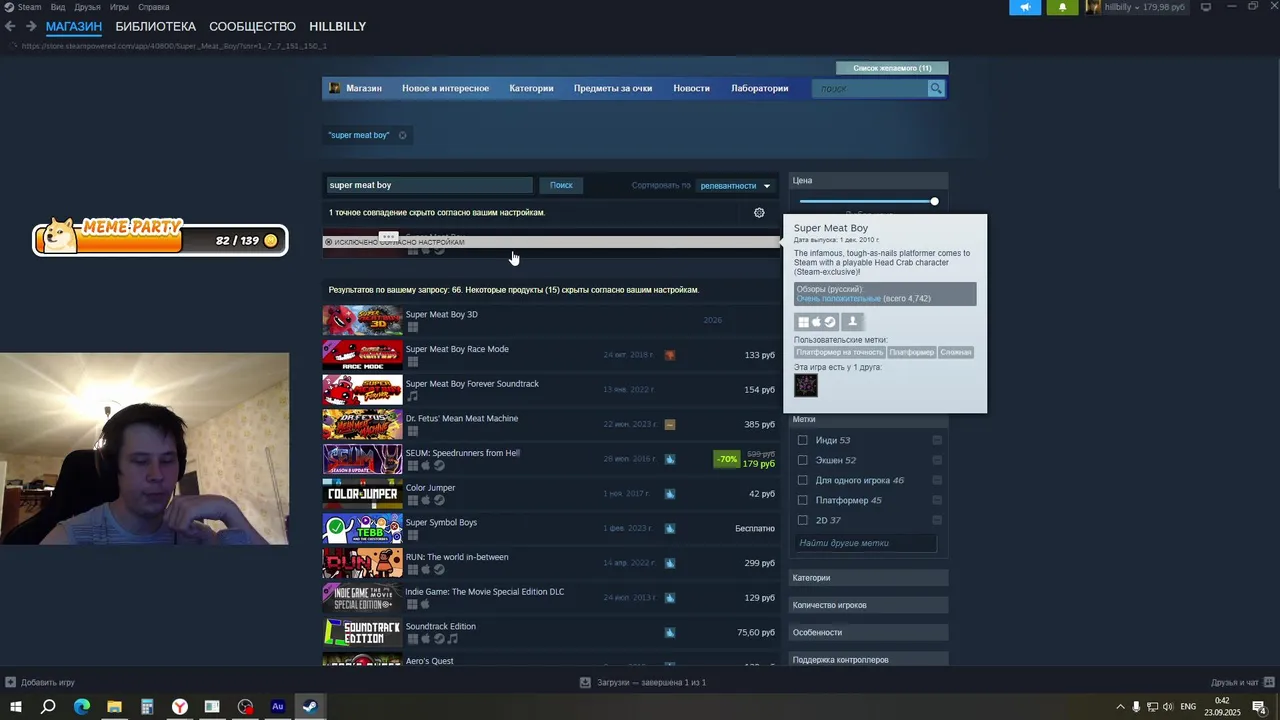Open Yandex Browser from the taskbar
The width and height of the screenshot is (1280, 720).
coord(180,707)
